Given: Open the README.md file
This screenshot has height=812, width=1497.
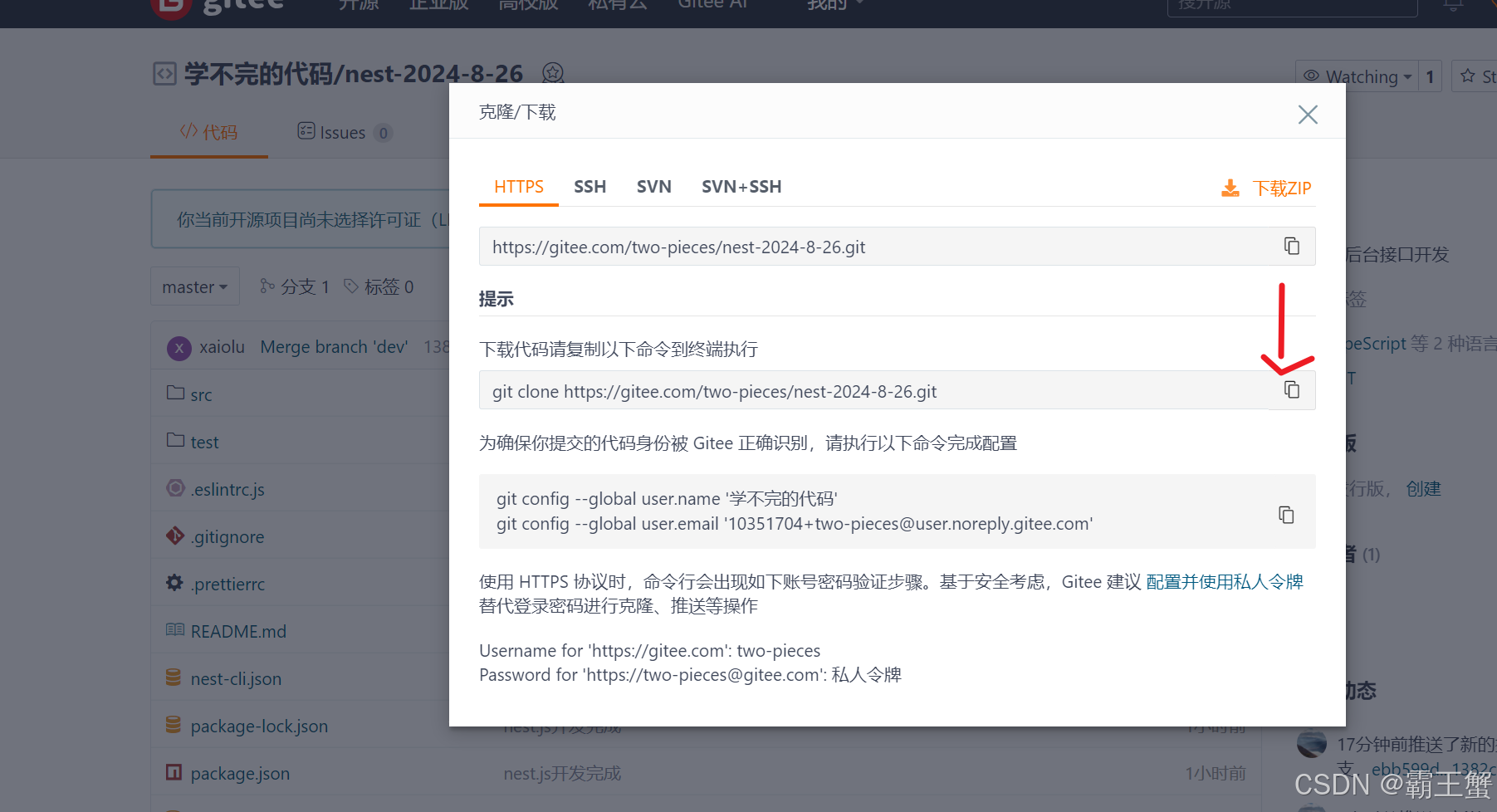Looking at the screenshot, I should tap(238, 632).
